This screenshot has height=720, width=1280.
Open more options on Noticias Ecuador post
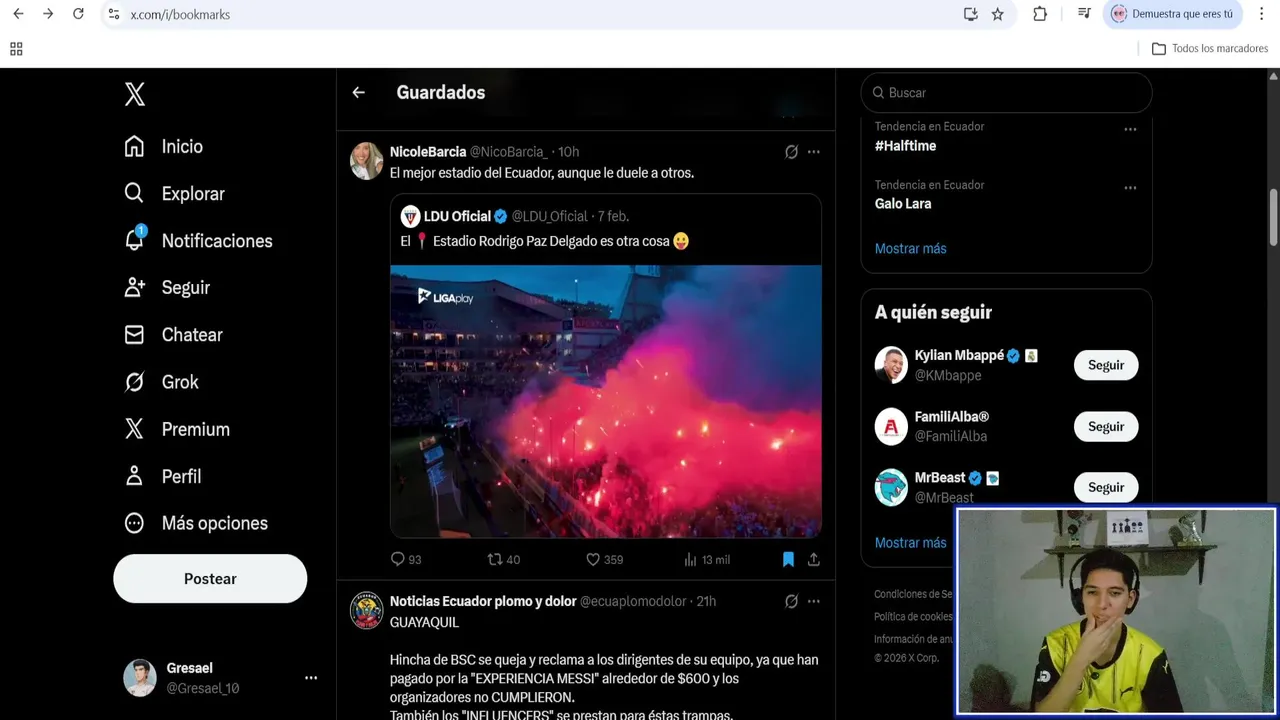click(x=814, y=601)
